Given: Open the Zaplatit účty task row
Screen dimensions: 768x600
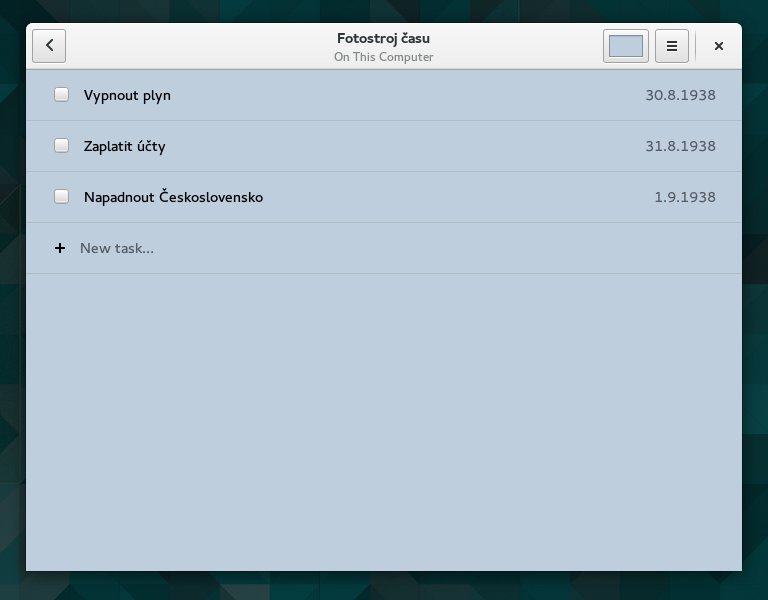Looking at the screenshot, I should pos(384,146).
